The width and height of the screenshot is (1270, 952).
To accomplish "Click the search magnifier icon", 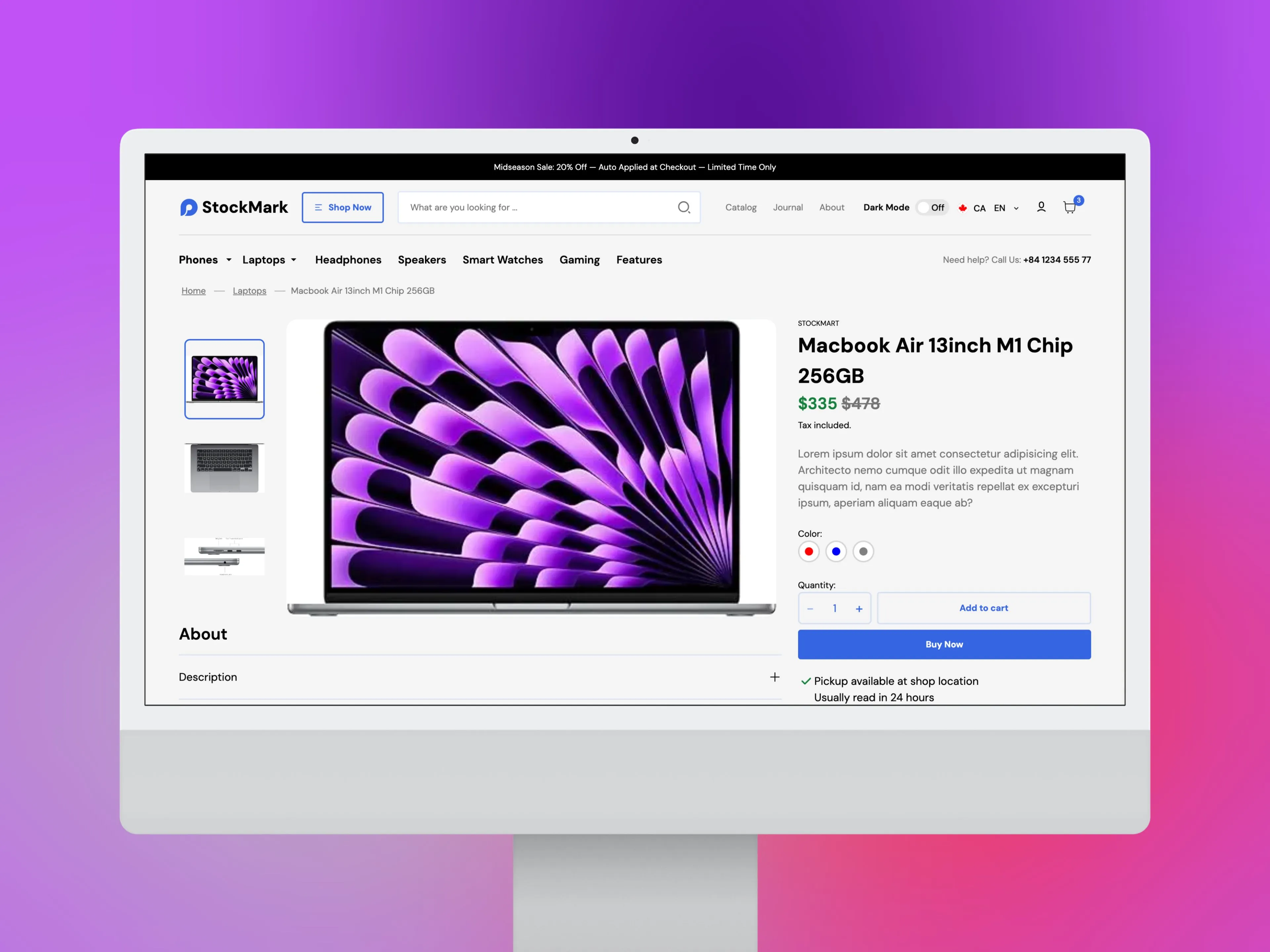I will (x=684, y=207).
